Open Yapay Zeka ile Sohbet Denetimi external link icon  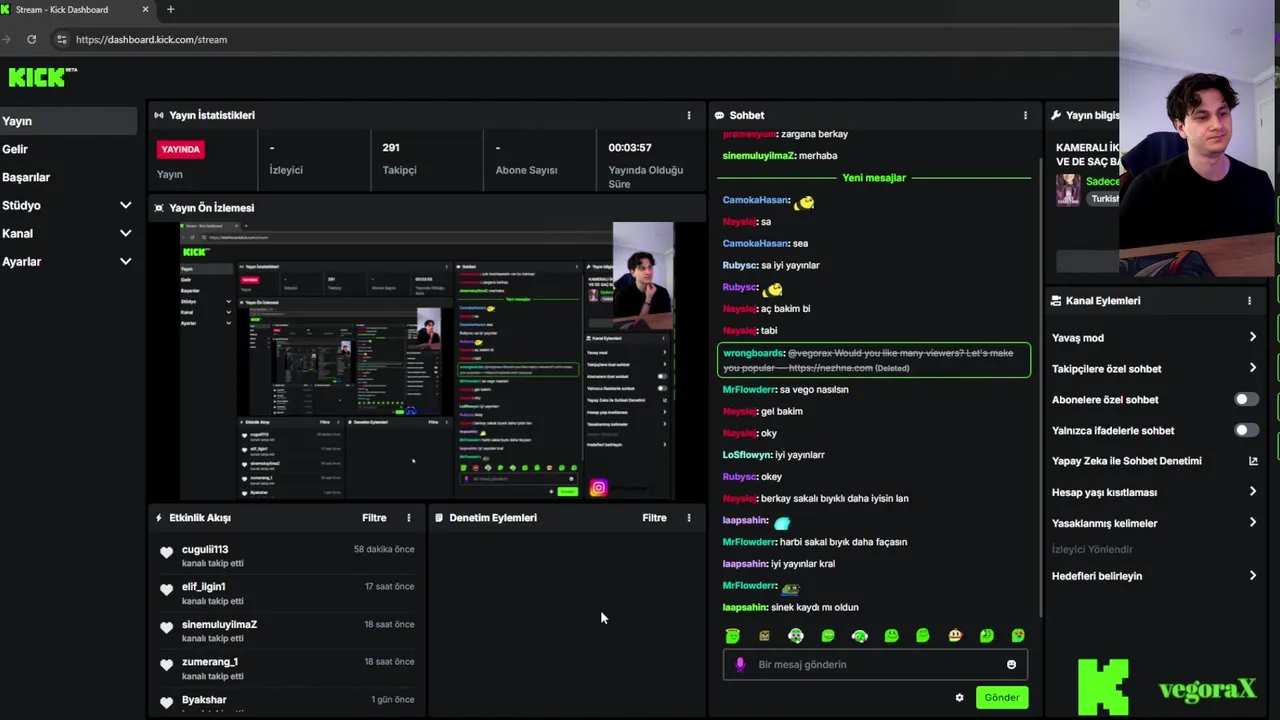(x=1253, y=461)
